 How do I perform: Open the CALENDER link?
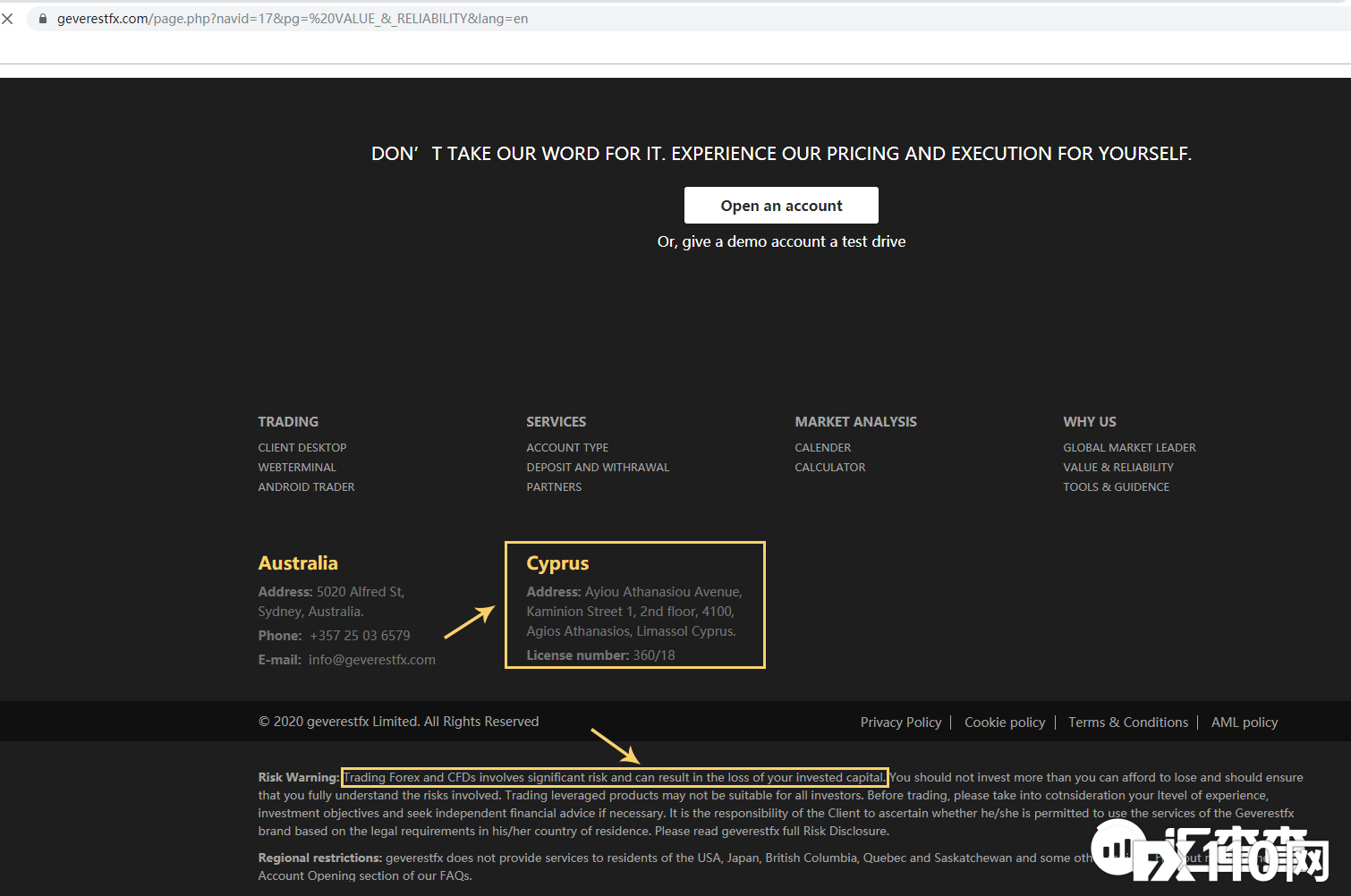[822, 447]
